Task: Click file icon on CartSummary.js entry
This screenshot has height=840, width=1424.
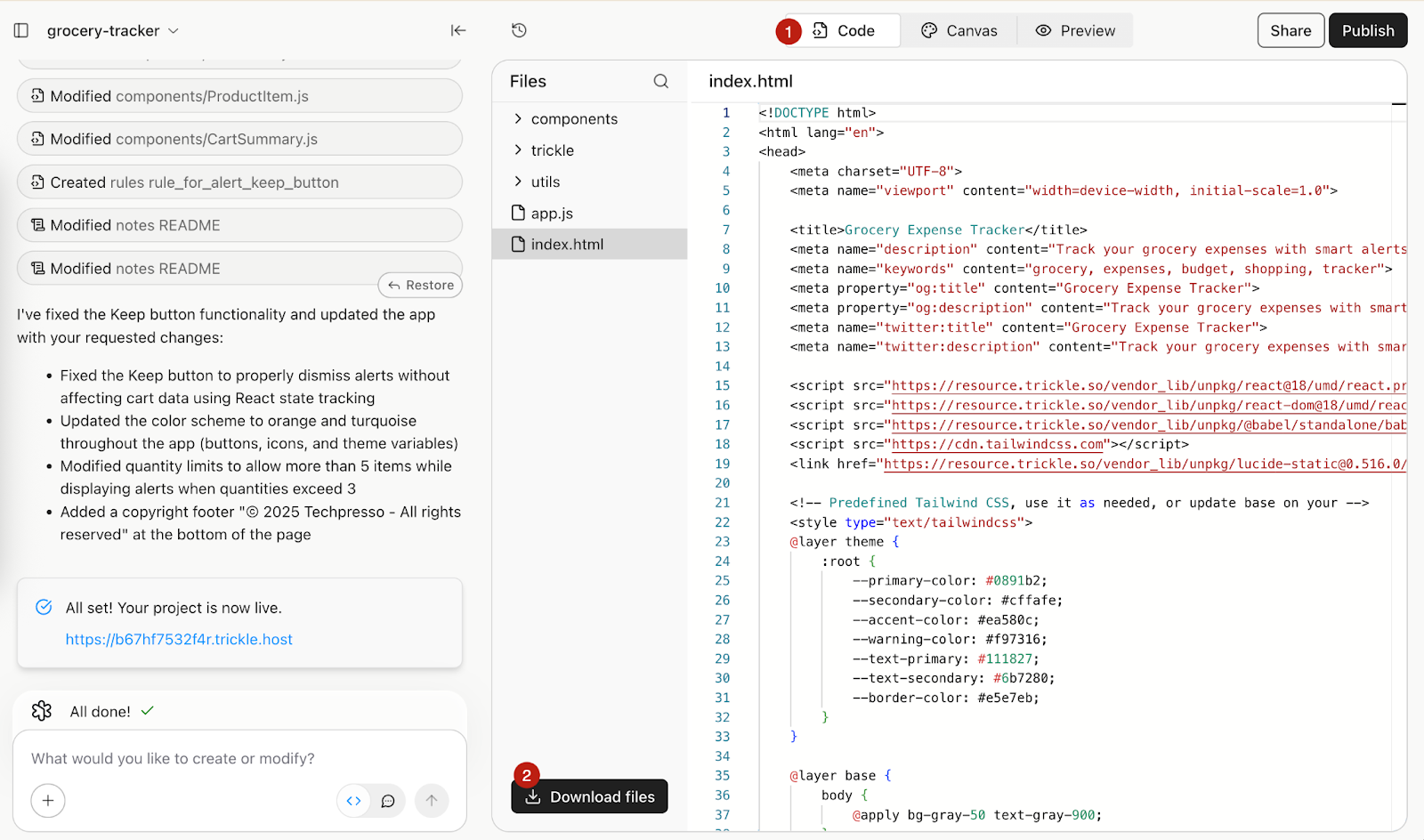Action: coord(37,138)
